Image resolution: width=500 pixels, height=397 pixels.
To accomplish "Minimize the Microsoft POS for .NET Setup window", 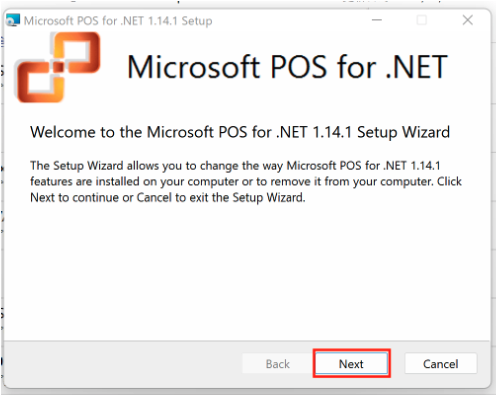I will point(377,20).
